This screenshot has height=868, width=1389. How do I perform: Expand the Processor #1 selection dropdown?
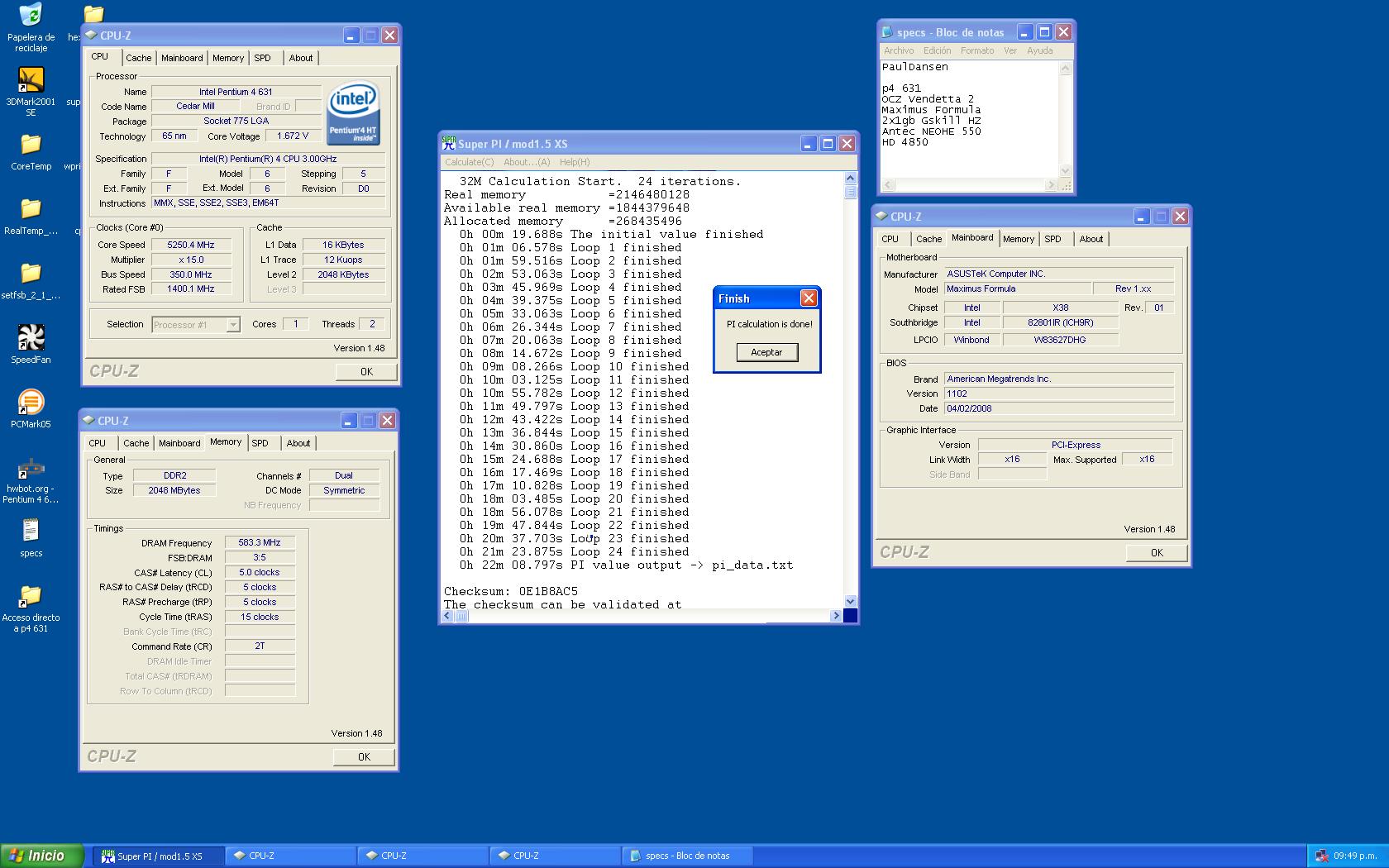[233, 325]
